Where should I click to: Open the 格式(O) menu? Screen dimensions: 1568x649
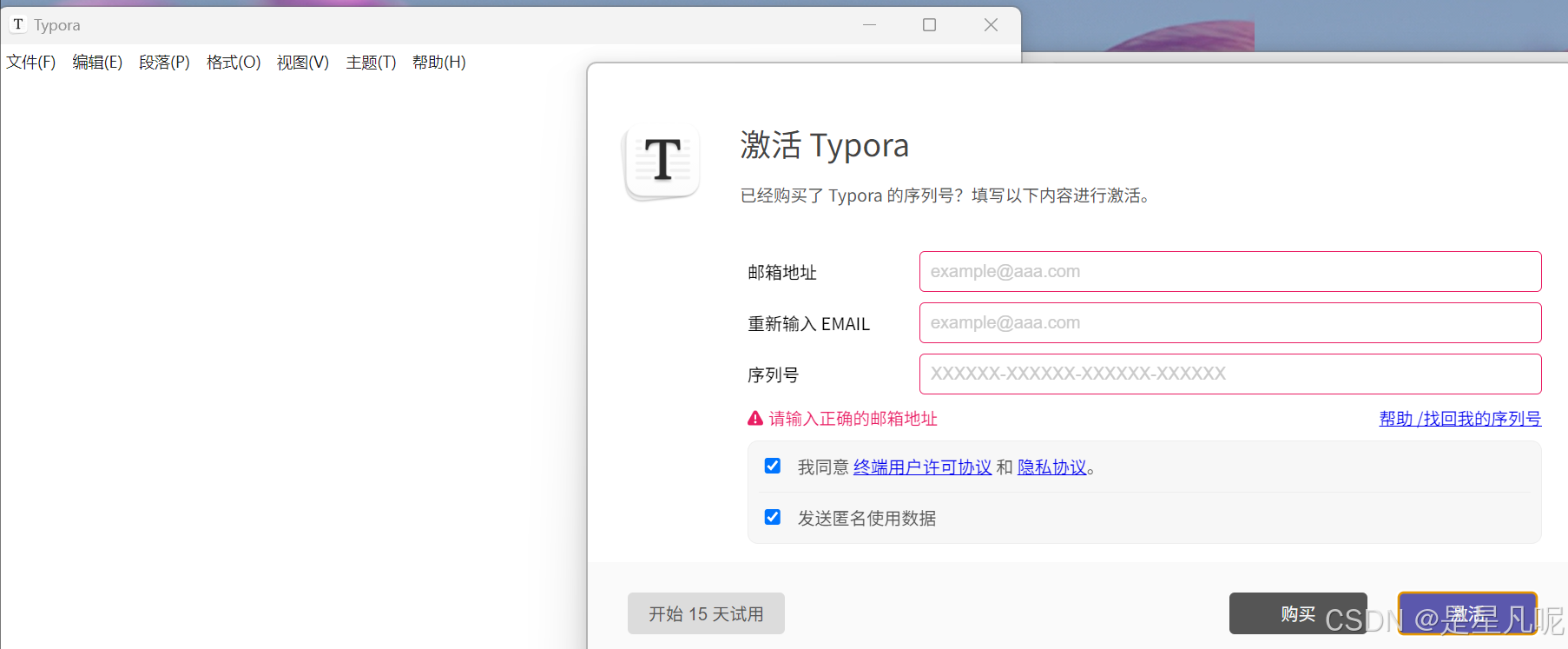tap(234, 63)
